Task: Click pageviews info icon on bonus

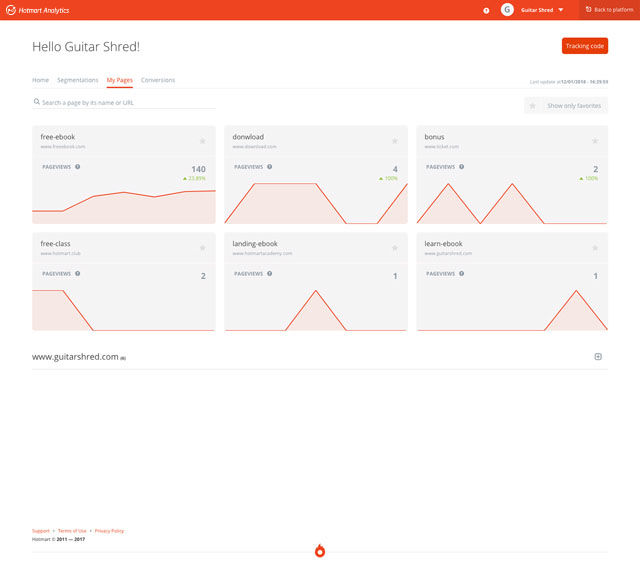Action: [461, 167]
